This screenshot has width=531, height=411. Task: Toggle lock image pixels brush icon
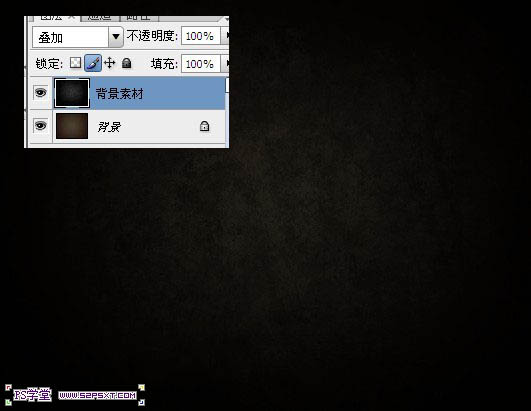93,63
